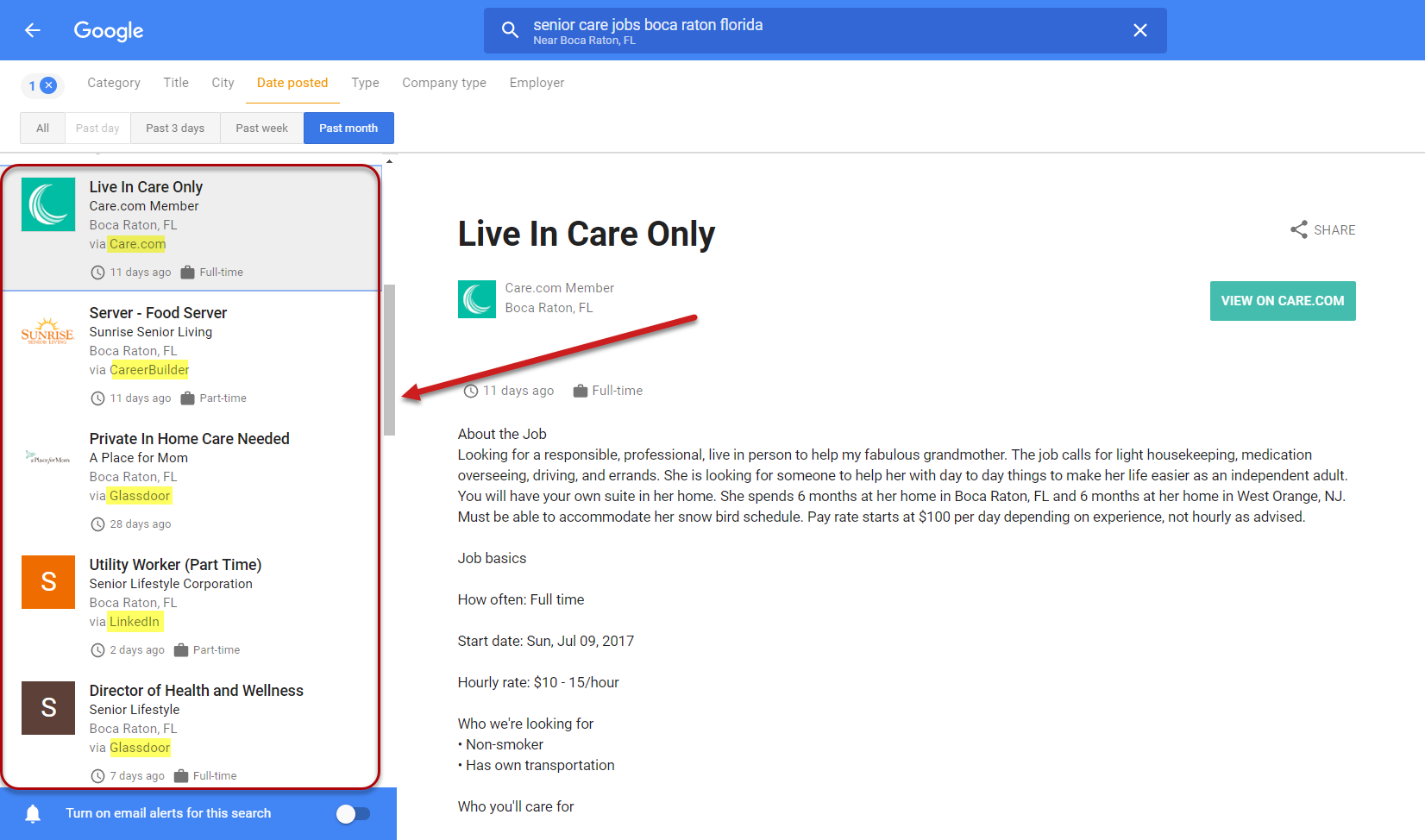
Task: Remove the active filter badge
Action: (x=49, y=85)
